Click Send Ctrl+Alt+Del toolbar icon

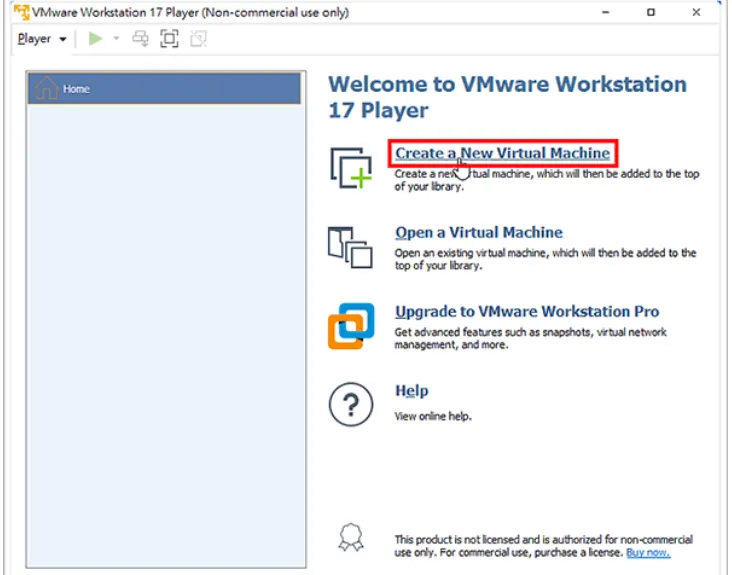tap(141, 39)
